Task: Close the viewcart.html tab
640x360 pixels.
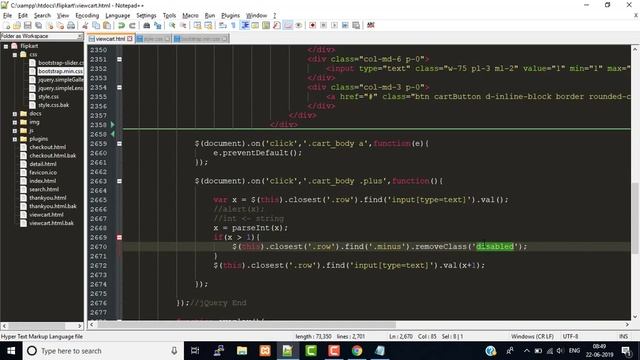Action: [130, 39]
